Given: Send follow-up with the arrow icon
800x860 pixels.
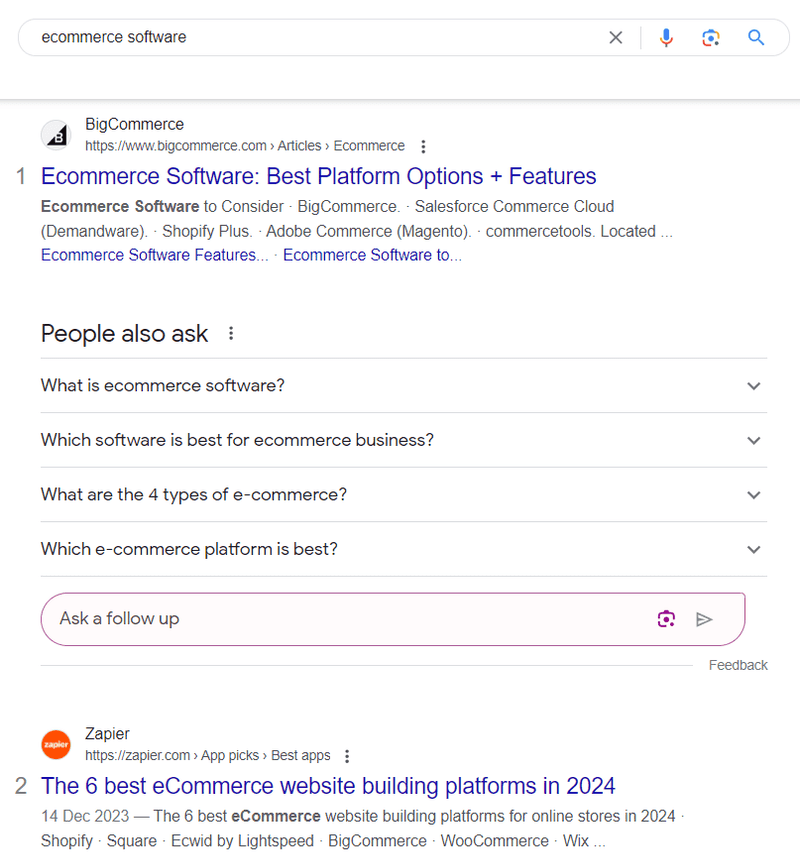Looking at the screenshot, I should (x=704, y=619).
